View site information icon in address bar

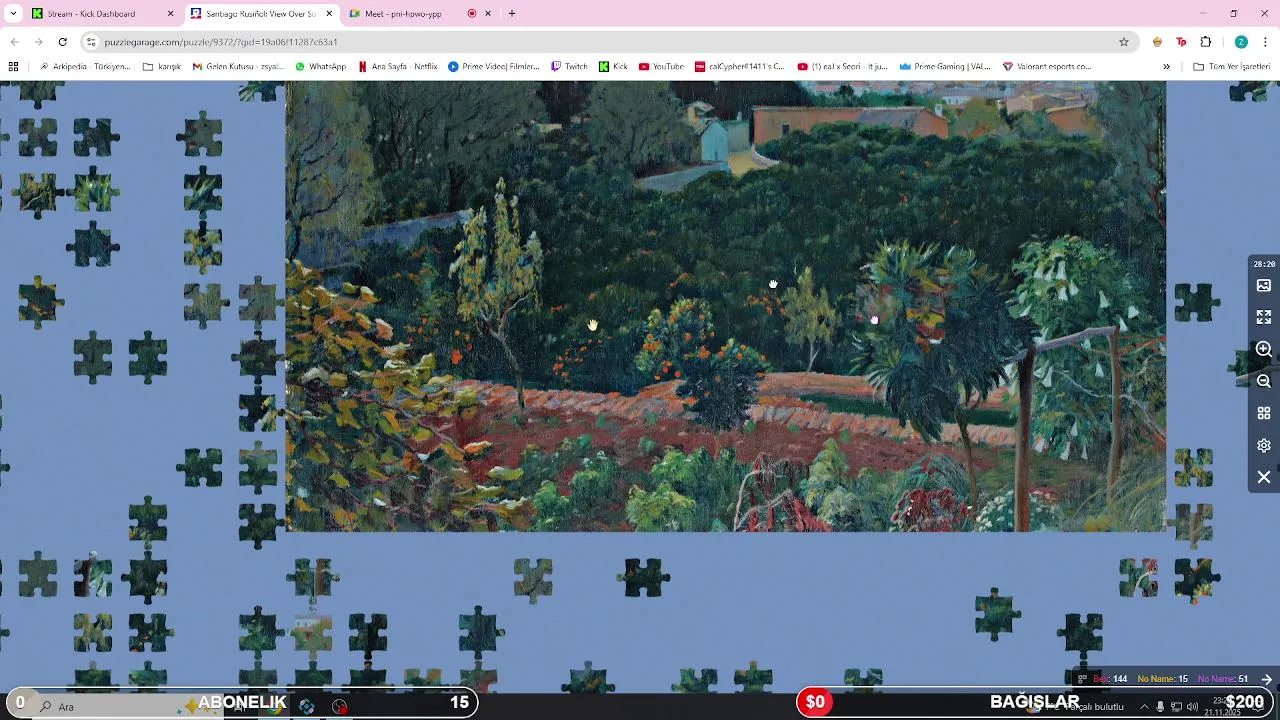[91, 42]
